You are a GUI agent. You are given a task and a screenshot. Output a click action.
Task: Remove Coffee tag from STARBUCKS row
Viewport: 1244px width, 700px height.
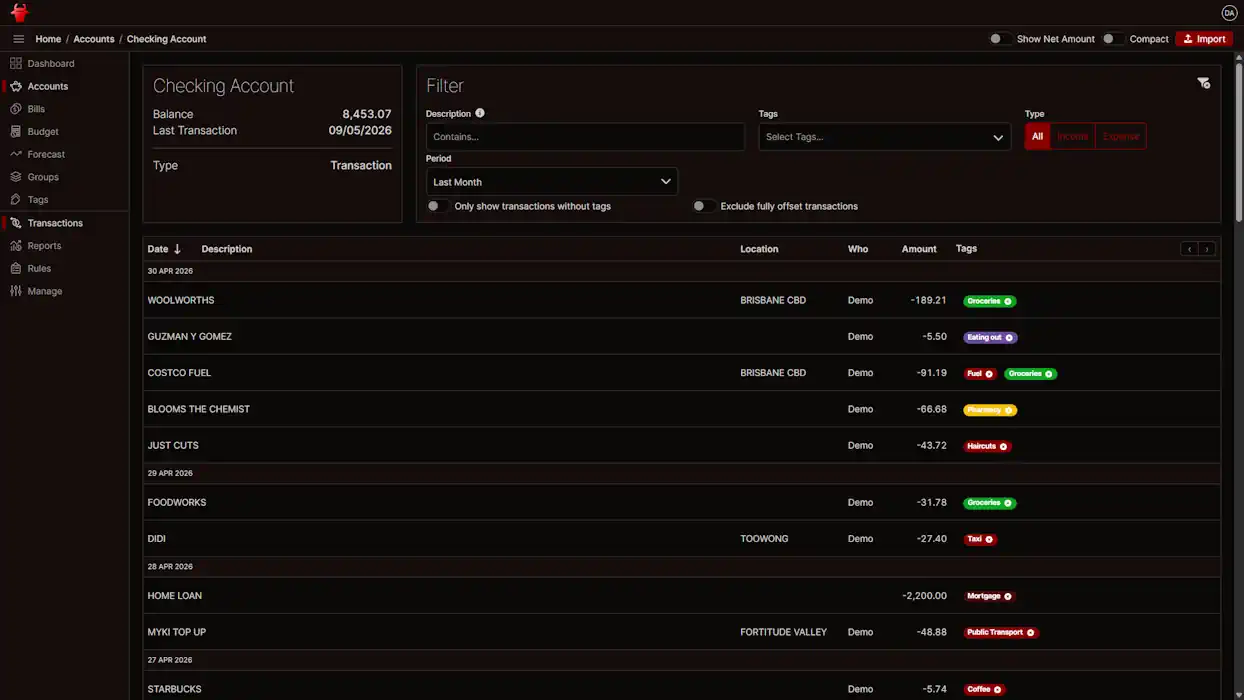997,690
